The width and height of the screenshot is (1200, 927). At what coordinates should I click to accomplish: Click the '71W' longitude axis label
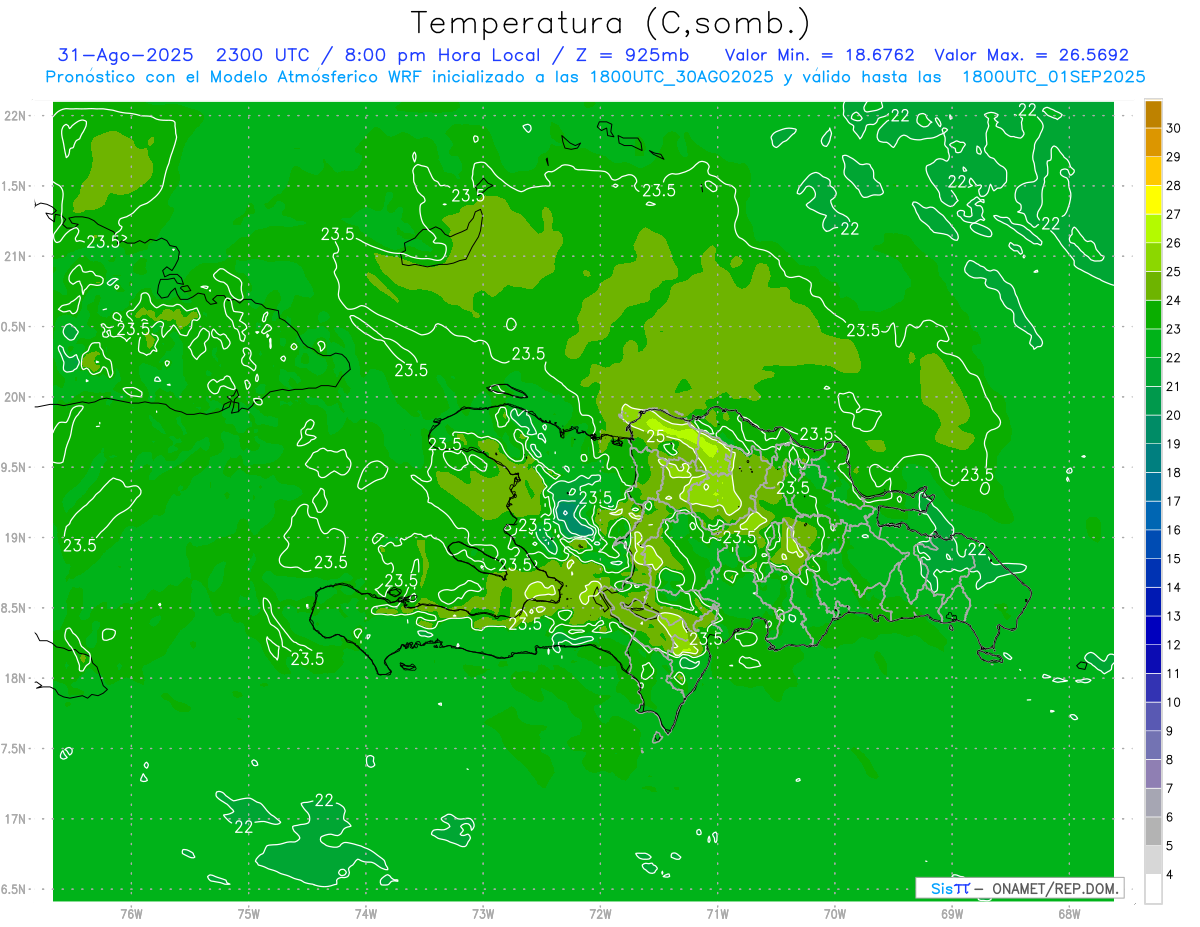tap(717, 913)
